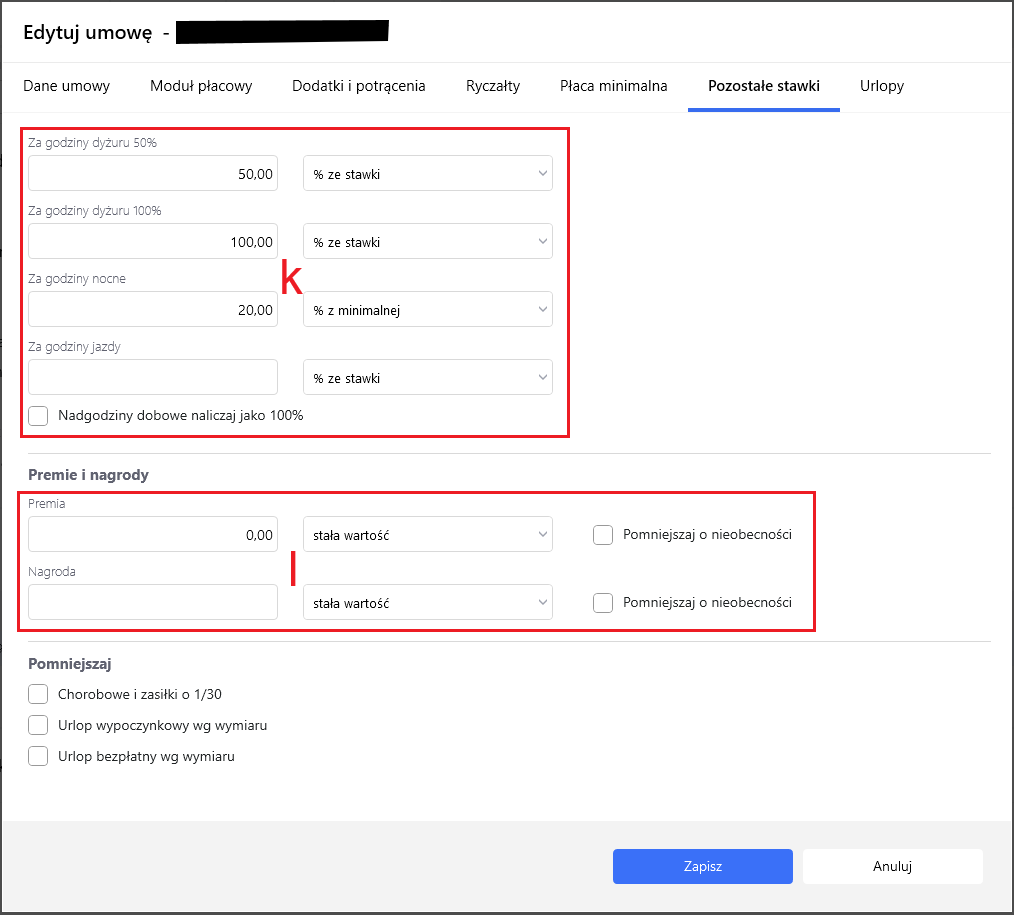Open the Za godziny jazdy unit dropdown
This screenshot has height=915, width=1014.
click(427, 378)
